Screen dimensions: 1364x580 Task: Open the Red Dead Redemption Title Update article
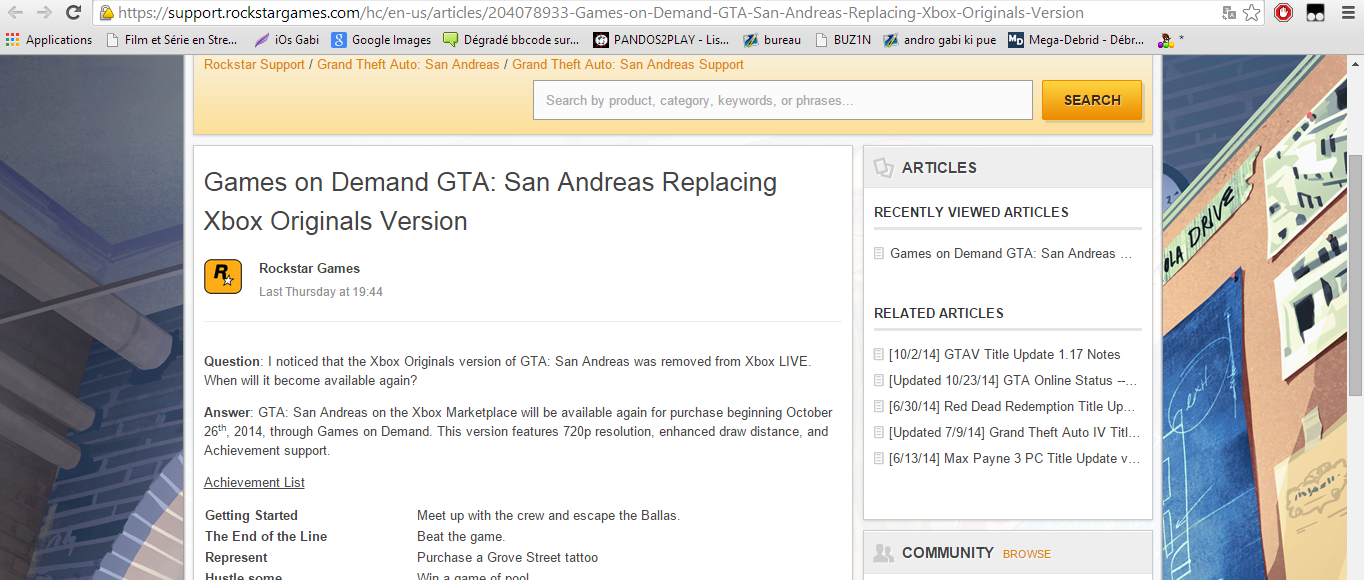click(x=1012, y=407)
